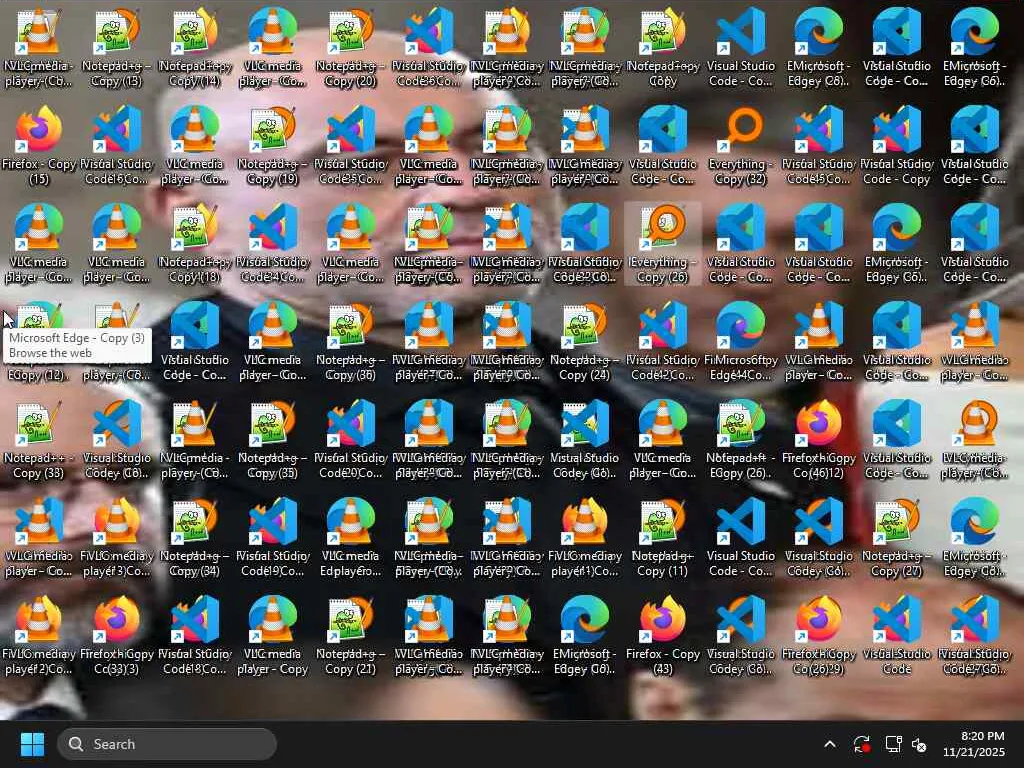
Task: Select the Notepad++ Copy (11) icon
Action: pyautogui.click(x=663, y=537)
